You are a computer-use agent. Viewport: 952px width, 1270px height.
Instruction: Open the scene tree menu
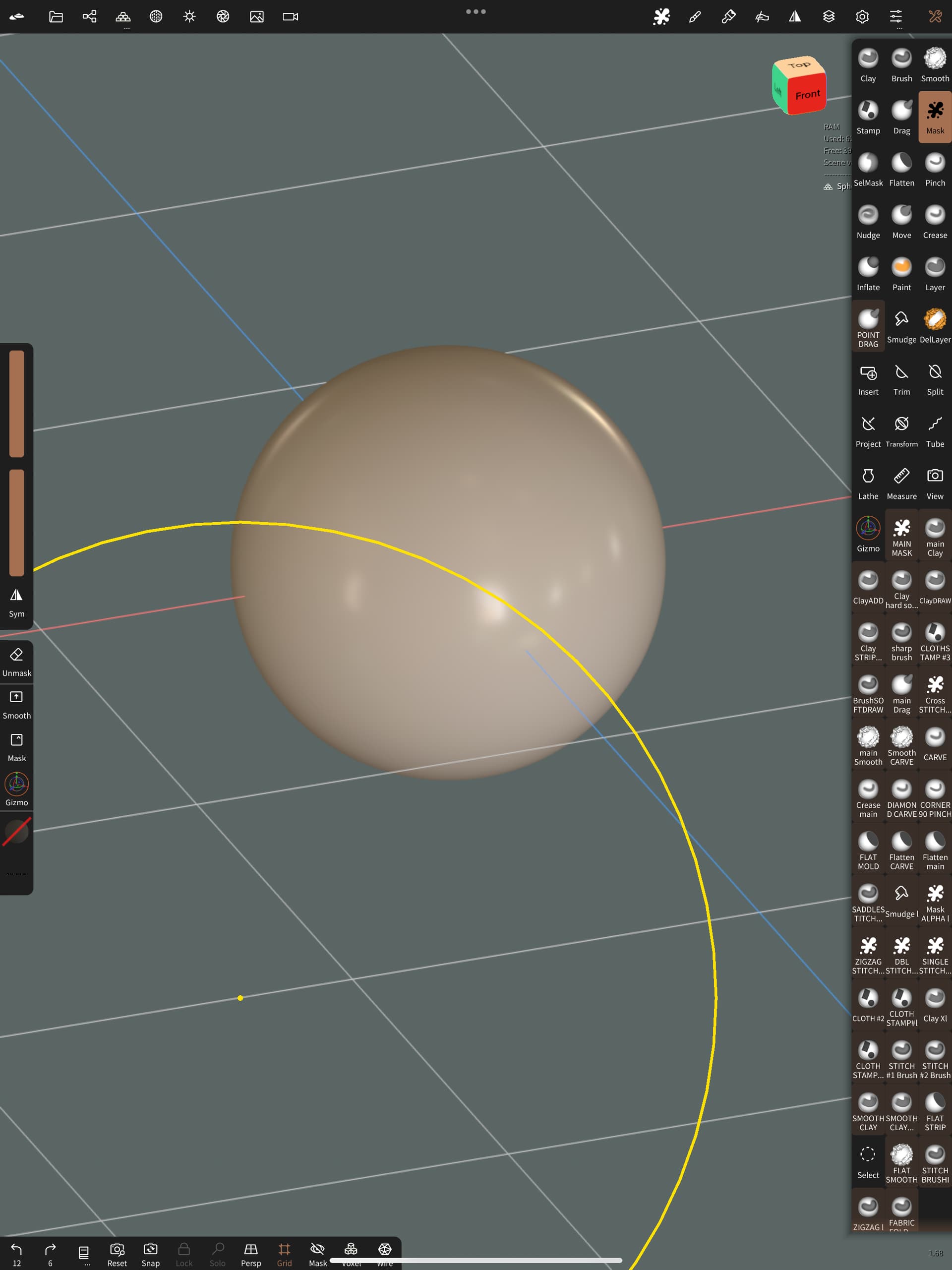pos(90,17)
